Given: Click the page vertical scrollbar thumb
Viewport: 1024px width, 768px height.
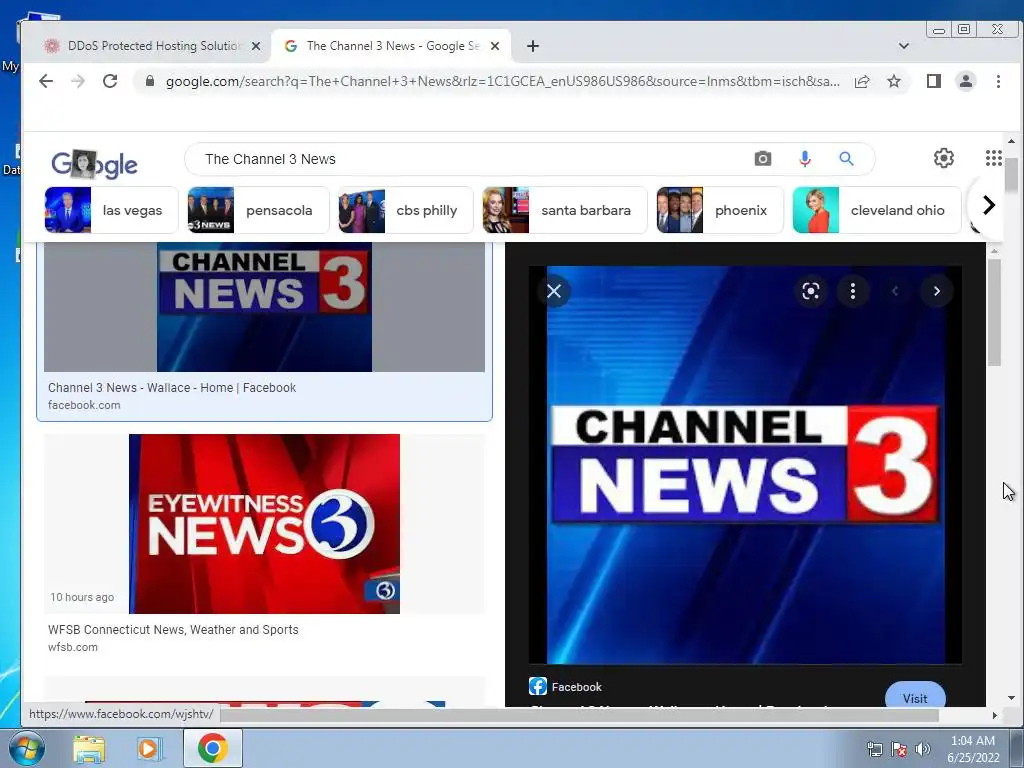Looking at the screenshot, I should 1011,174.
